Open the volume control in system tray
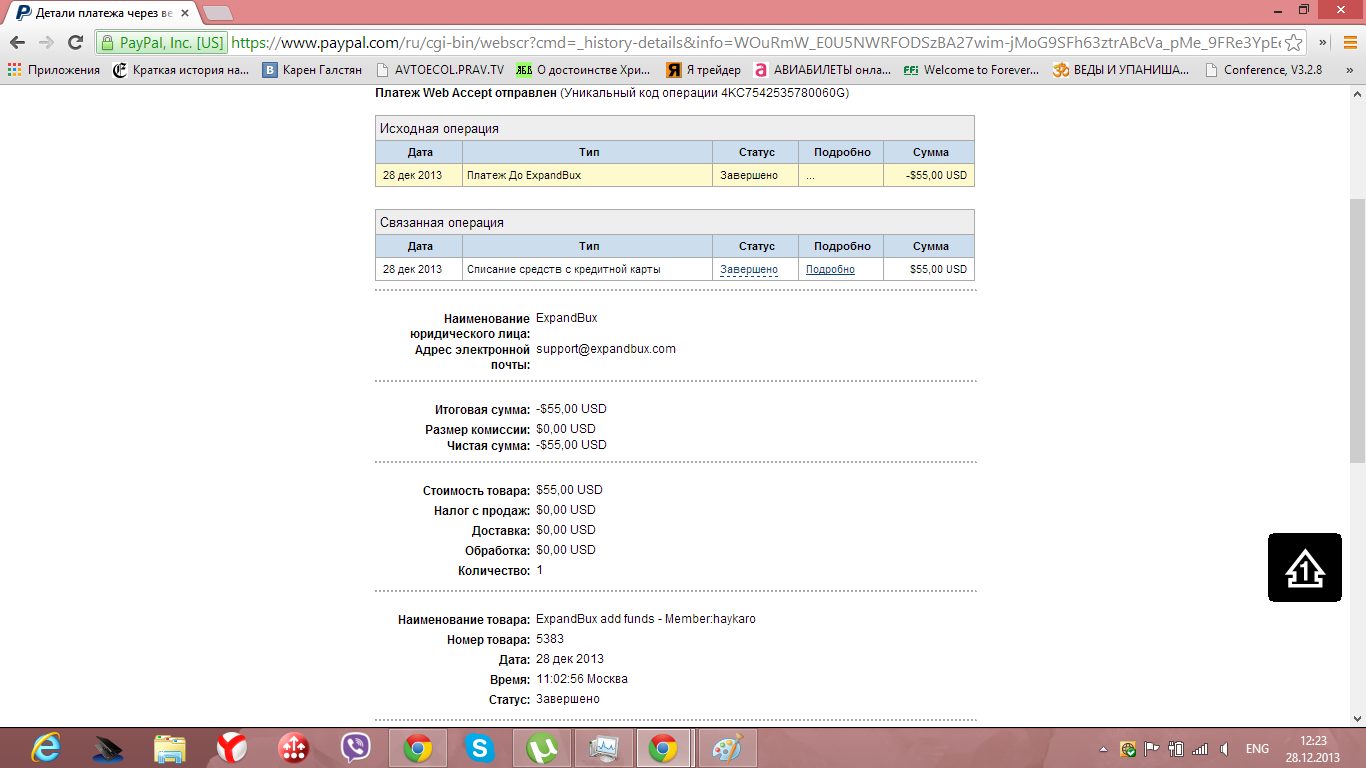 point(1223,749)
